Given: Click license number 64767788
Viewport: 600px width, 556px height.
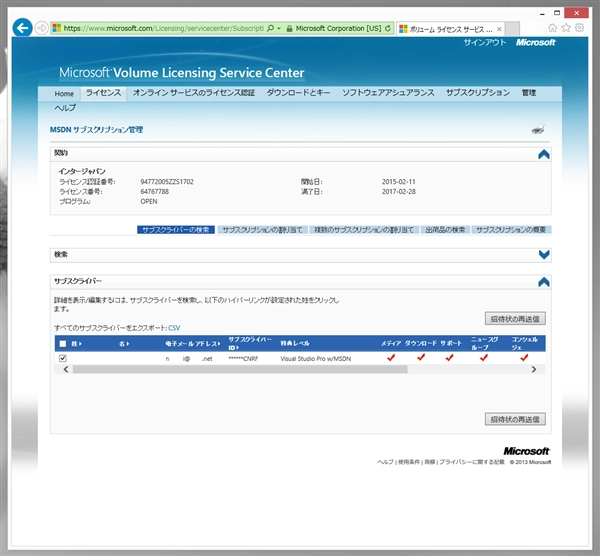Looking at the screenshot, I should click(x=155, y=191).
